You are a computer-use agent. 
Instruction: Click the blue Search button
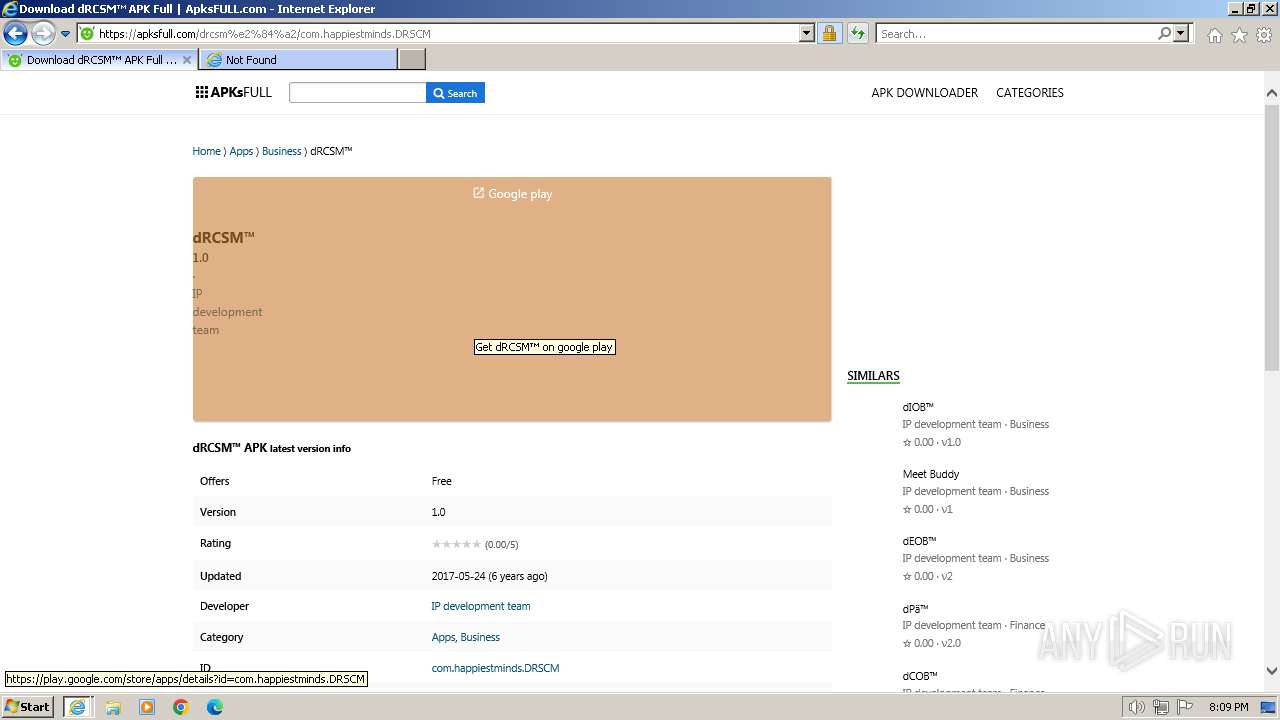(x=455, y=93)
